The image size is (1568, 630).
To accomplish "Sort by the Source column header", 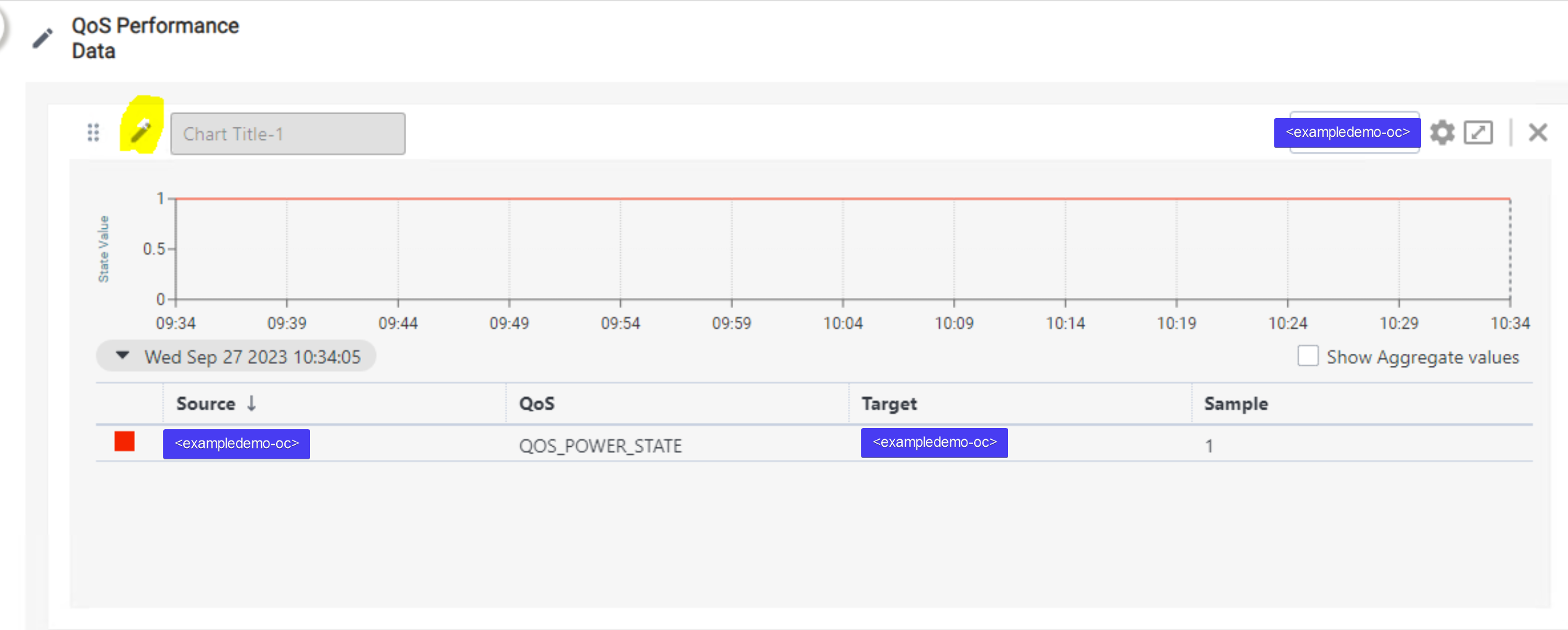I will pyautogui.click(x=206, y=403).
